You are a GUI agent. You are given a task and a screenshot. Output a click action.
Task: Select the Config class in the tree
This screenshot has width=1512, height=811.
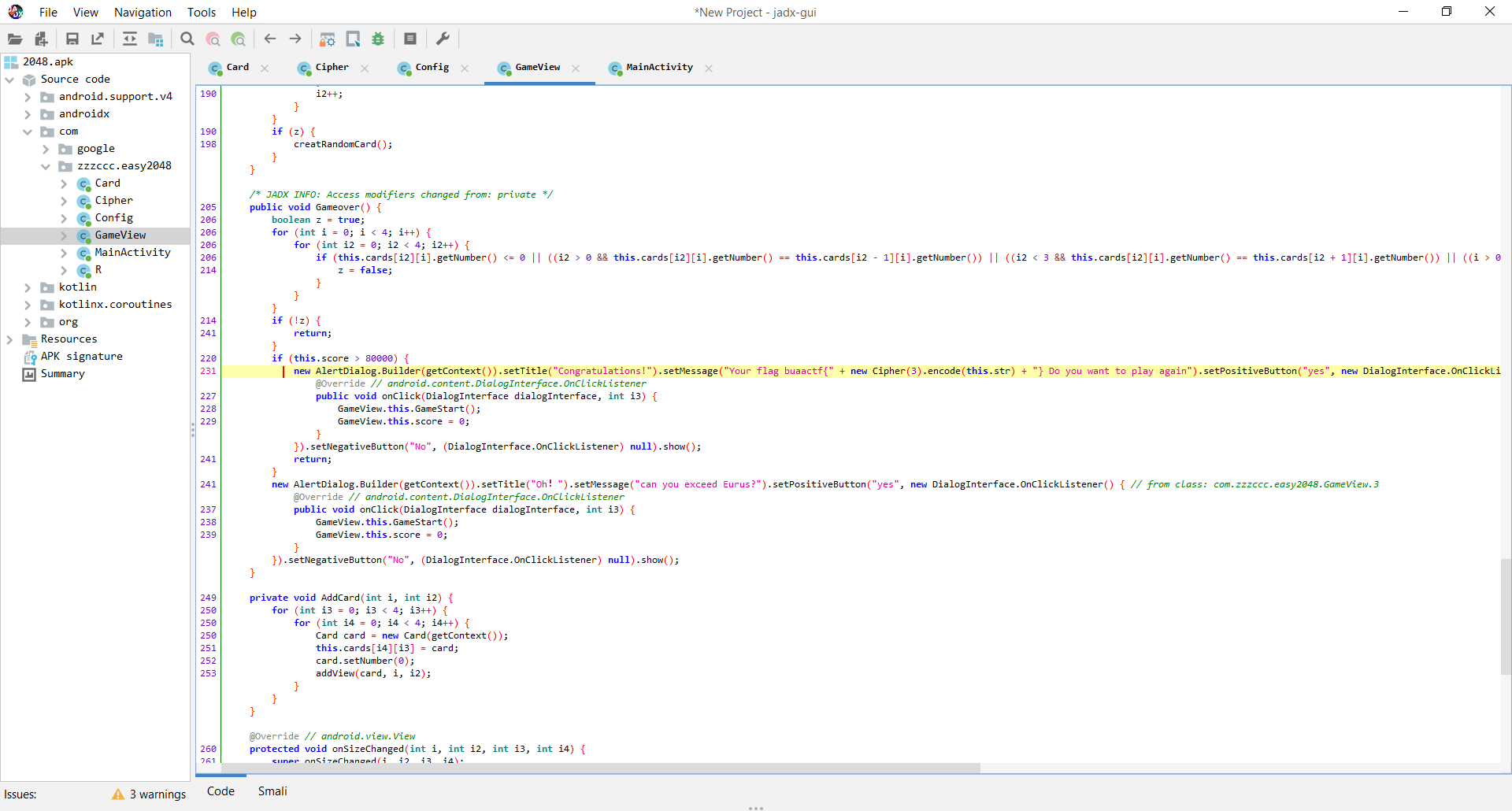click(x=113, y=218)
